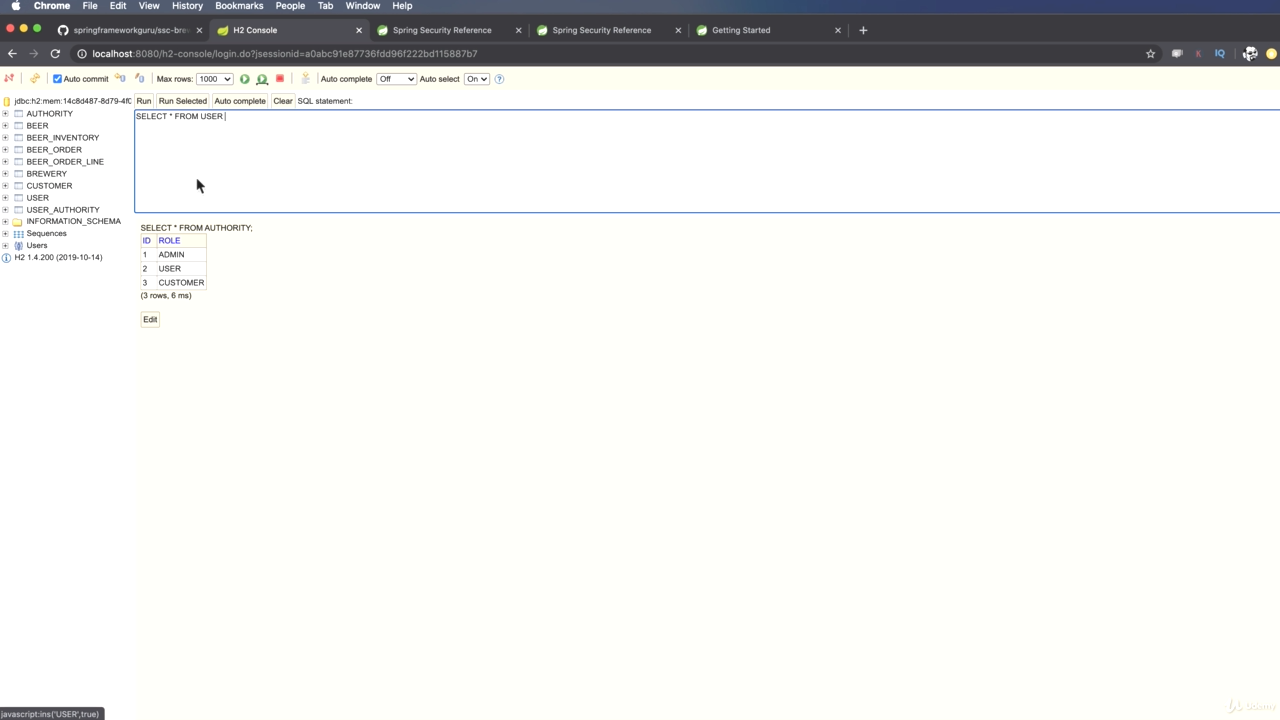Open the Auto complete Off dropdown

tap(395, 79)
